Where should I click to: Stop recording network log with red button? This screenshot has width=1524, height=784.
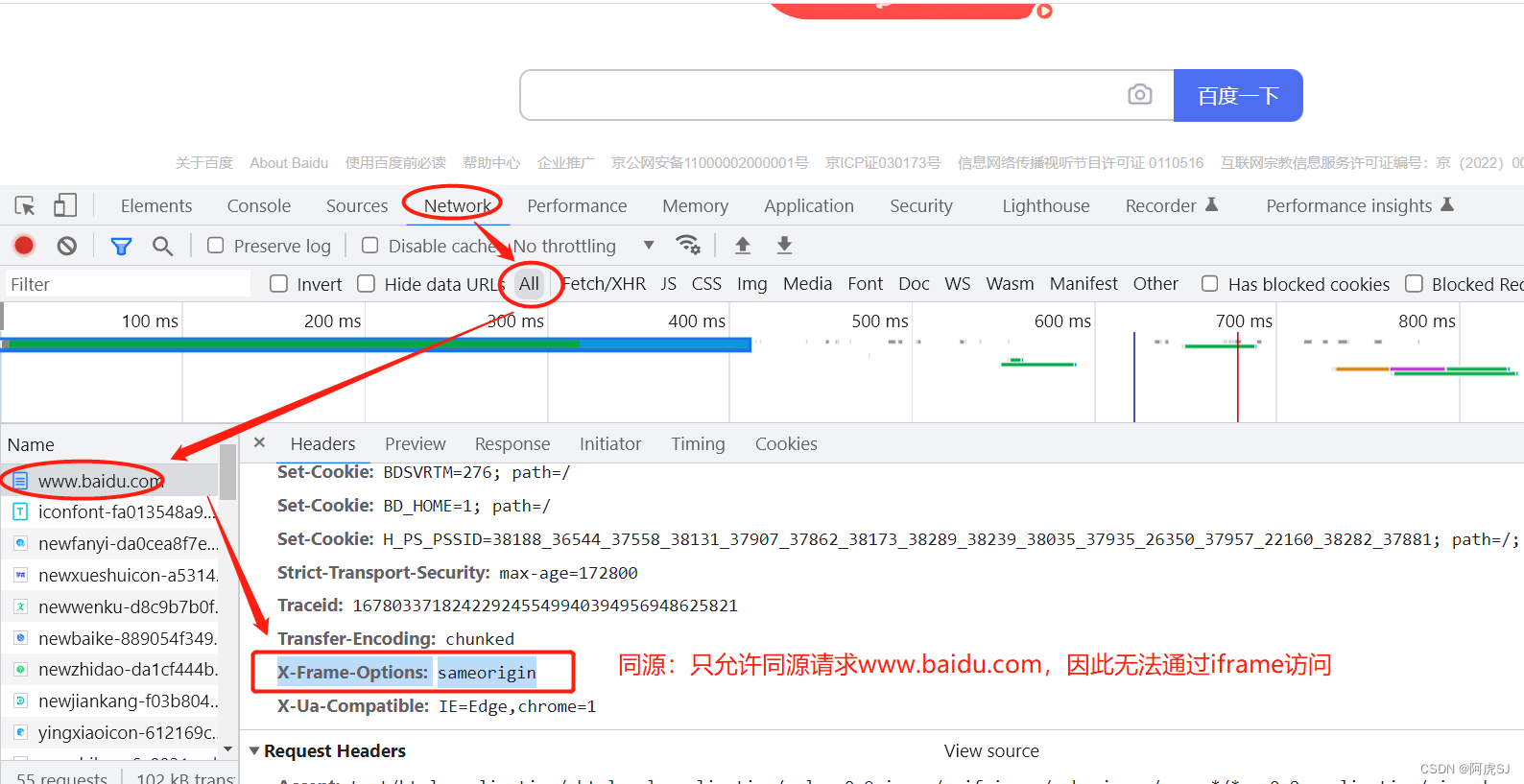(x=24, y=246)
